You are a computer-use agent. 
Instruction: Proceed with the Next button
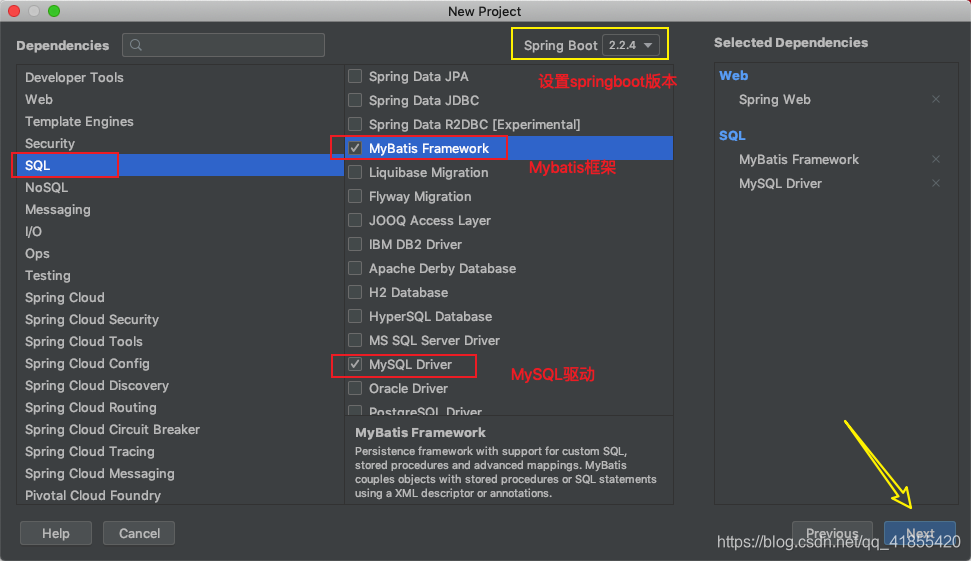point(920,533)
